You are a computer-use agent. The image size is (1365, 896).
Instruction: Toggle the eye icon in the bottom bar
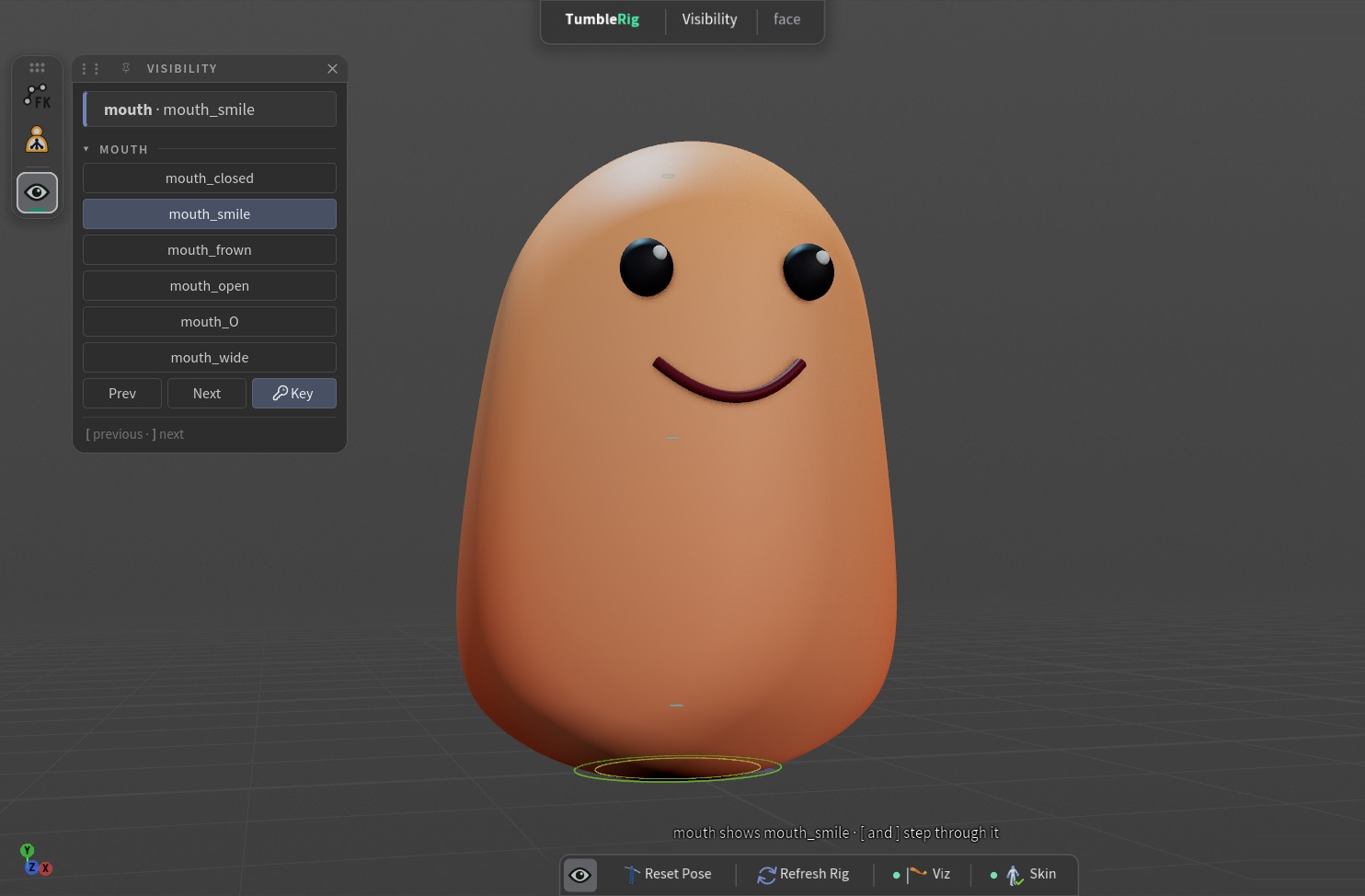(580, 875)
